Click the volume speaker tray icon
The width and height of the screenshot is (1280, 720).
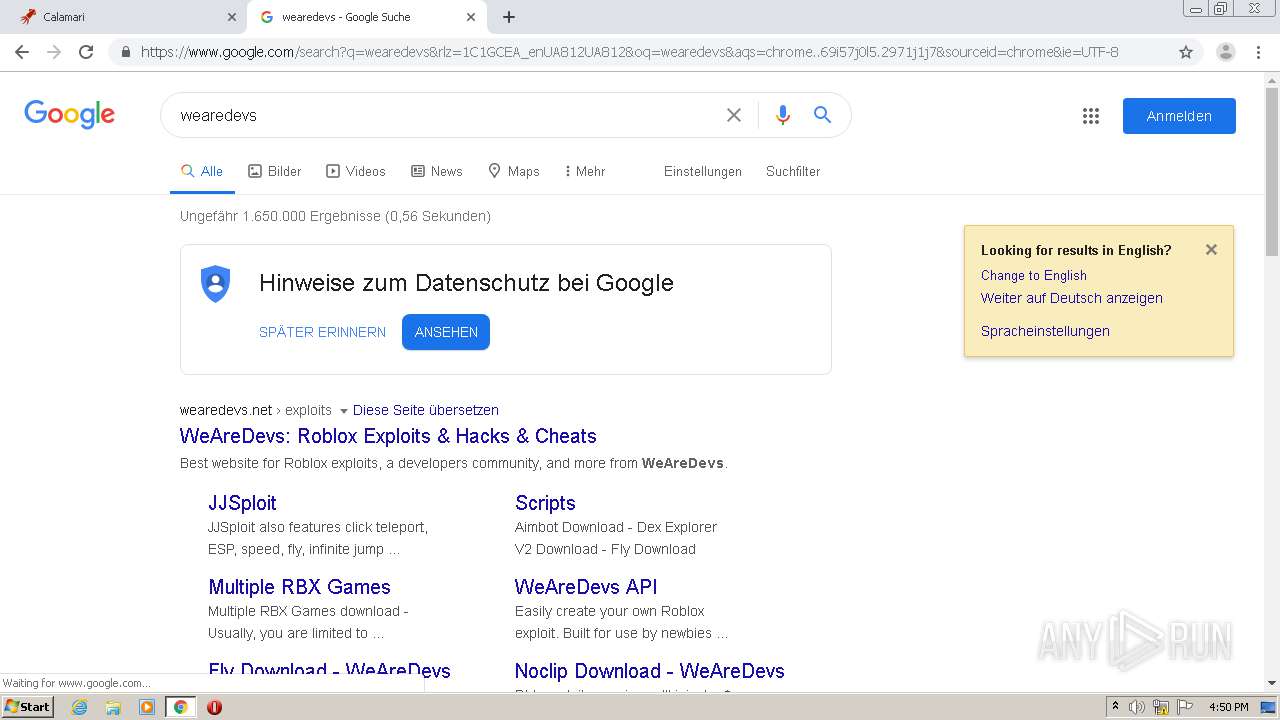[x=1136, y=707]
